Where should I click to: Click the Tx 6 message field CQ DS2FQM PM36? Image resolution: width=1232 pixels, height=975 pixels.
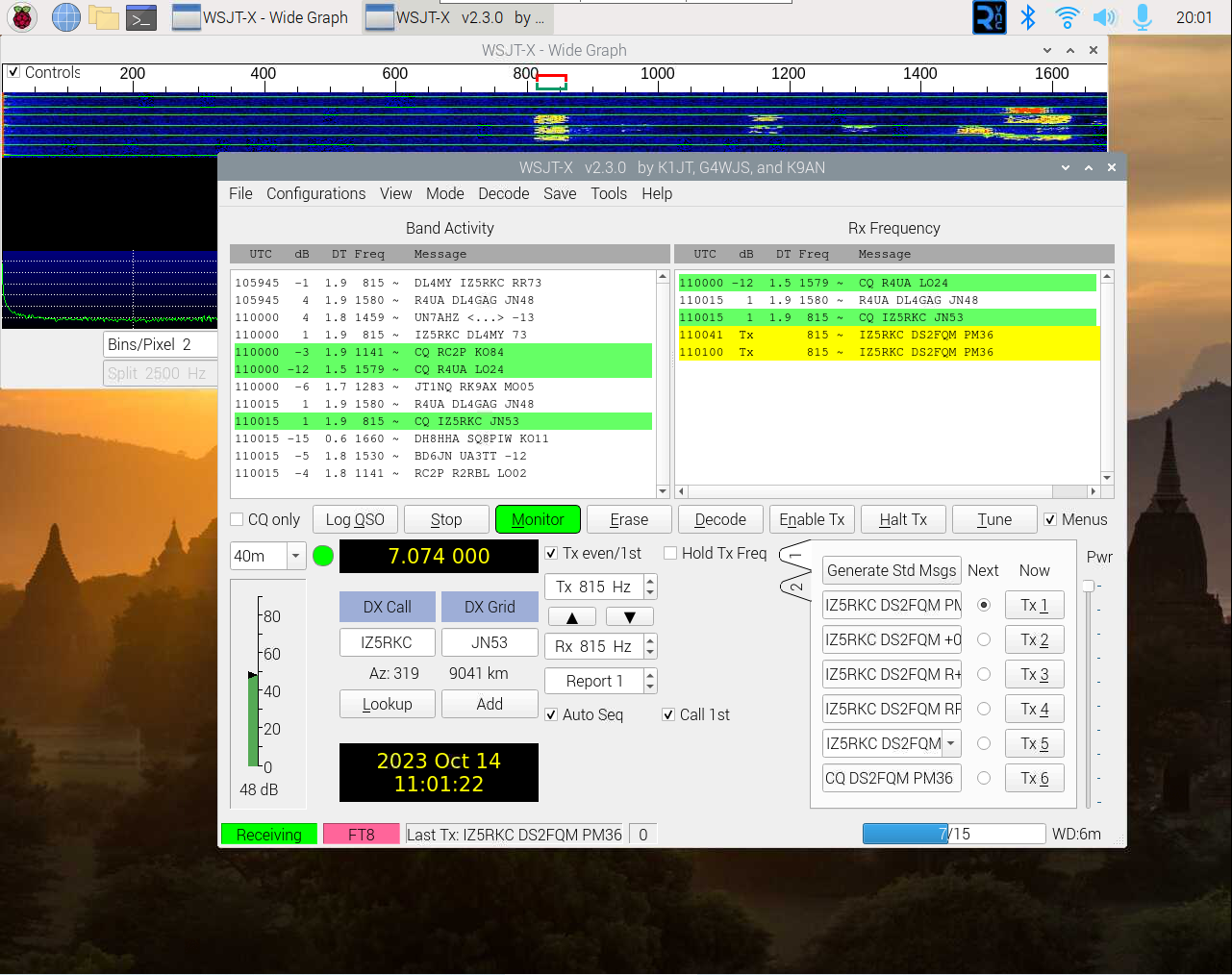click(x=892, y=778)
